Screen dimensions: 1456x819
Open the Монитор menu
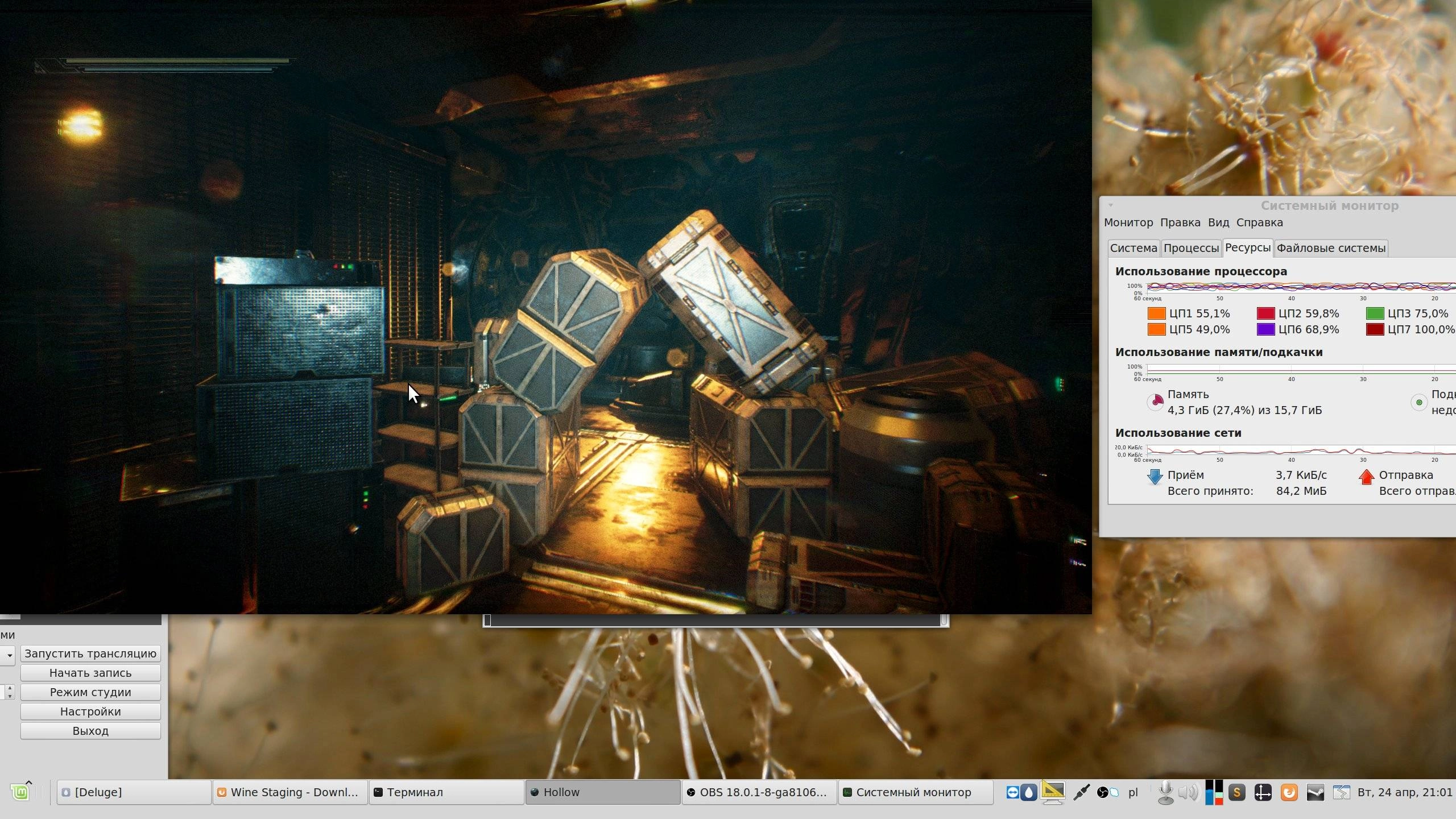click(1128, 222)
